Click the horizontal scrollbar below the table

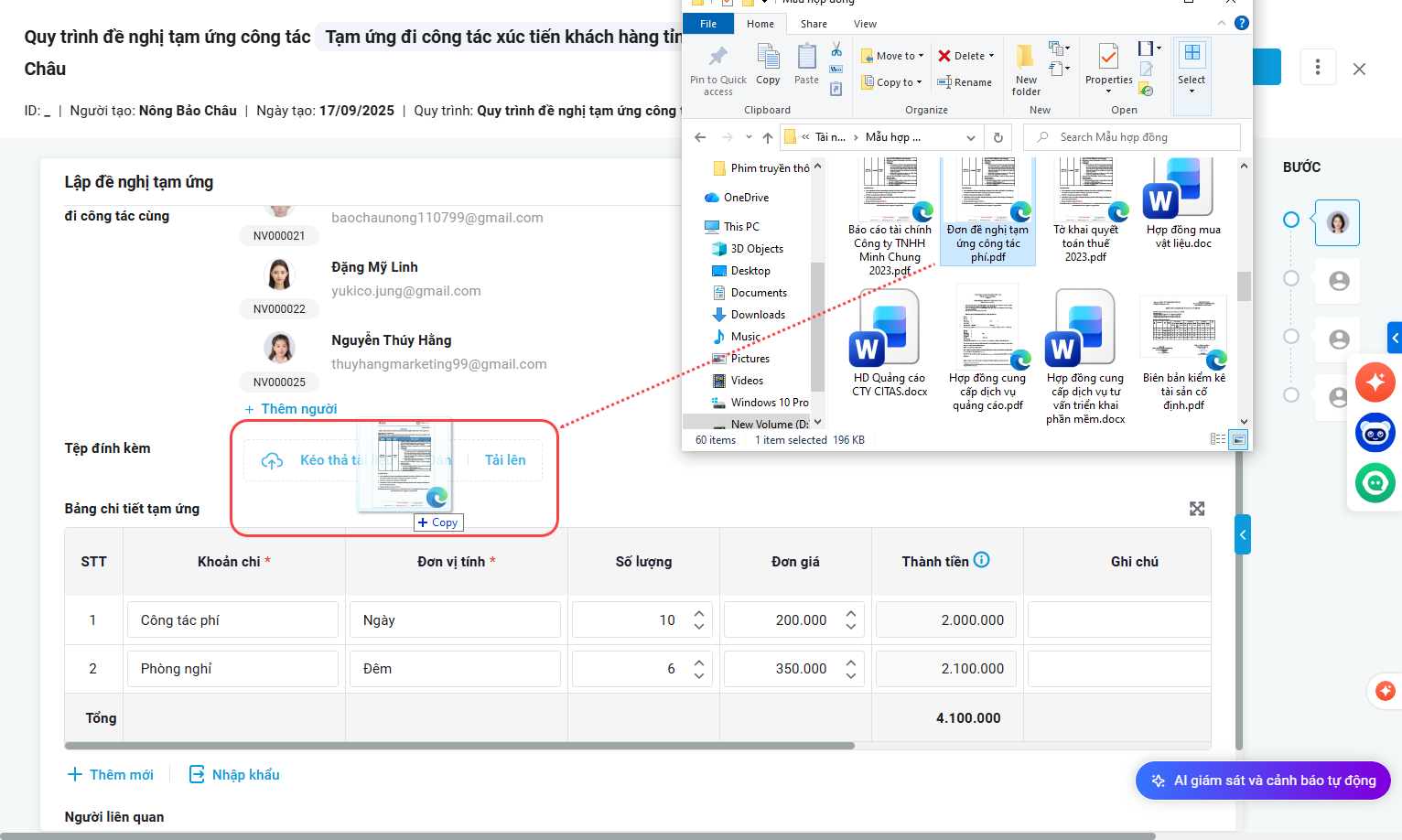click(459, 746)
